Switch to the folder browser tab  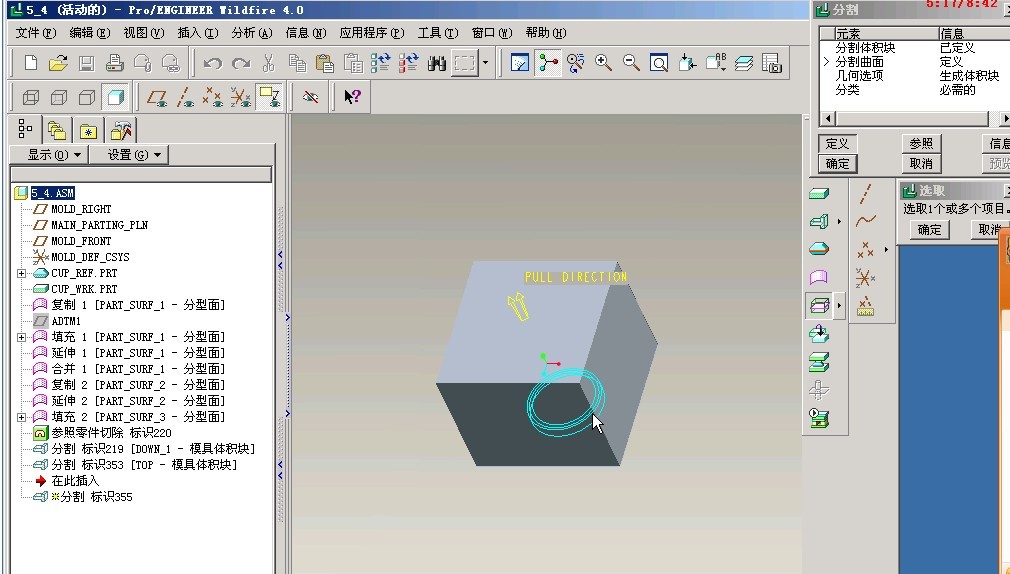point(57,131)
